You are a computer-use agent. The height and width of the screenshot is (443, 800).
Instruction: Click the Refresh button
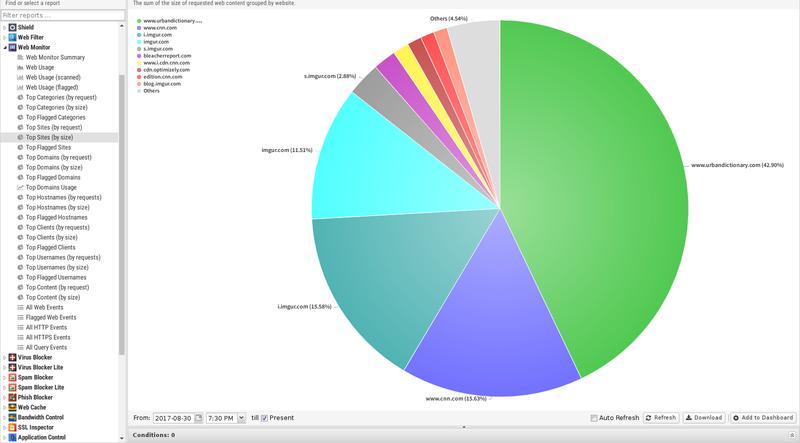(x=660, y=417)
